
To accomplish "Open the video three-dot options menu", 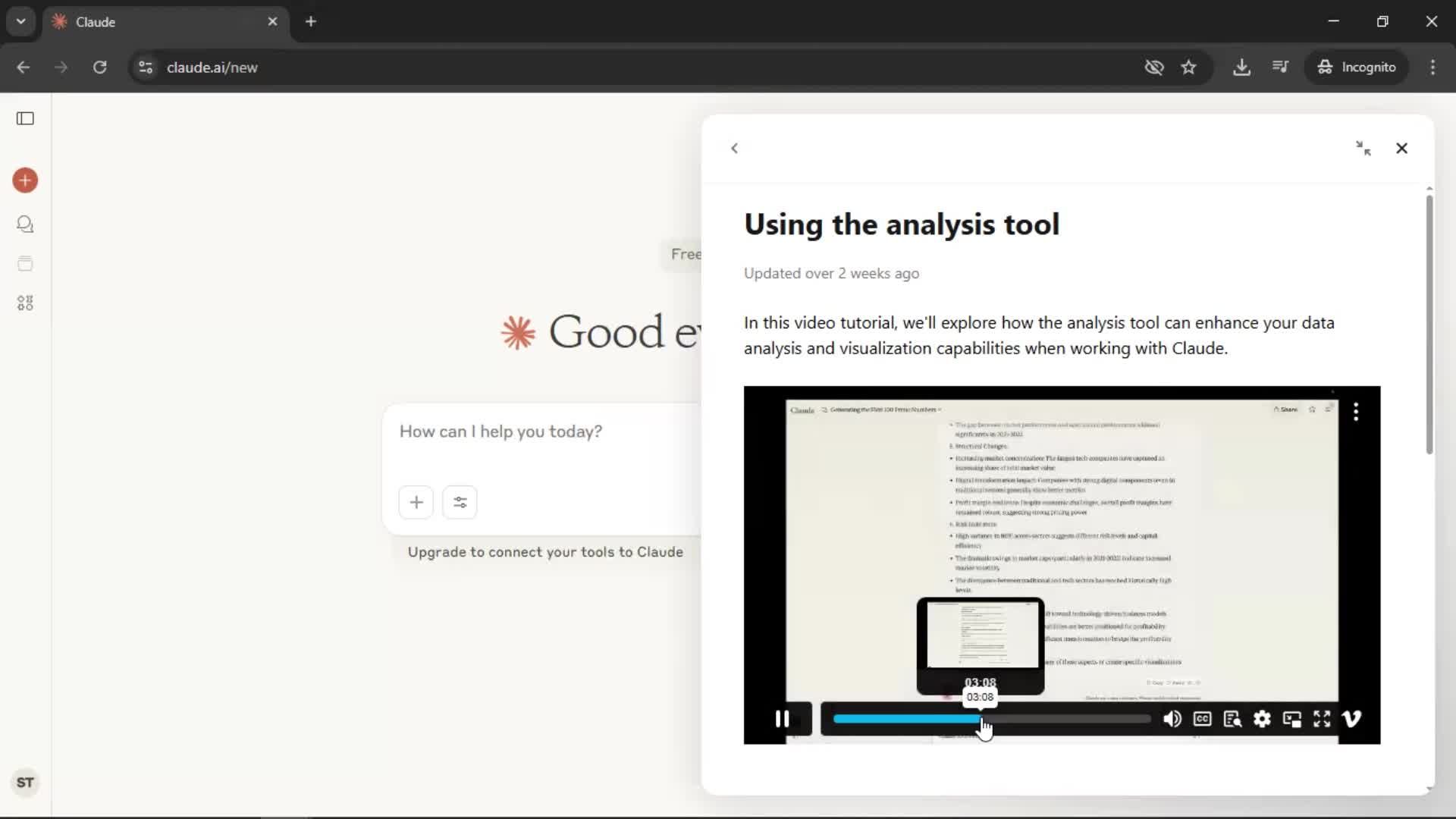I will 1356,412.
